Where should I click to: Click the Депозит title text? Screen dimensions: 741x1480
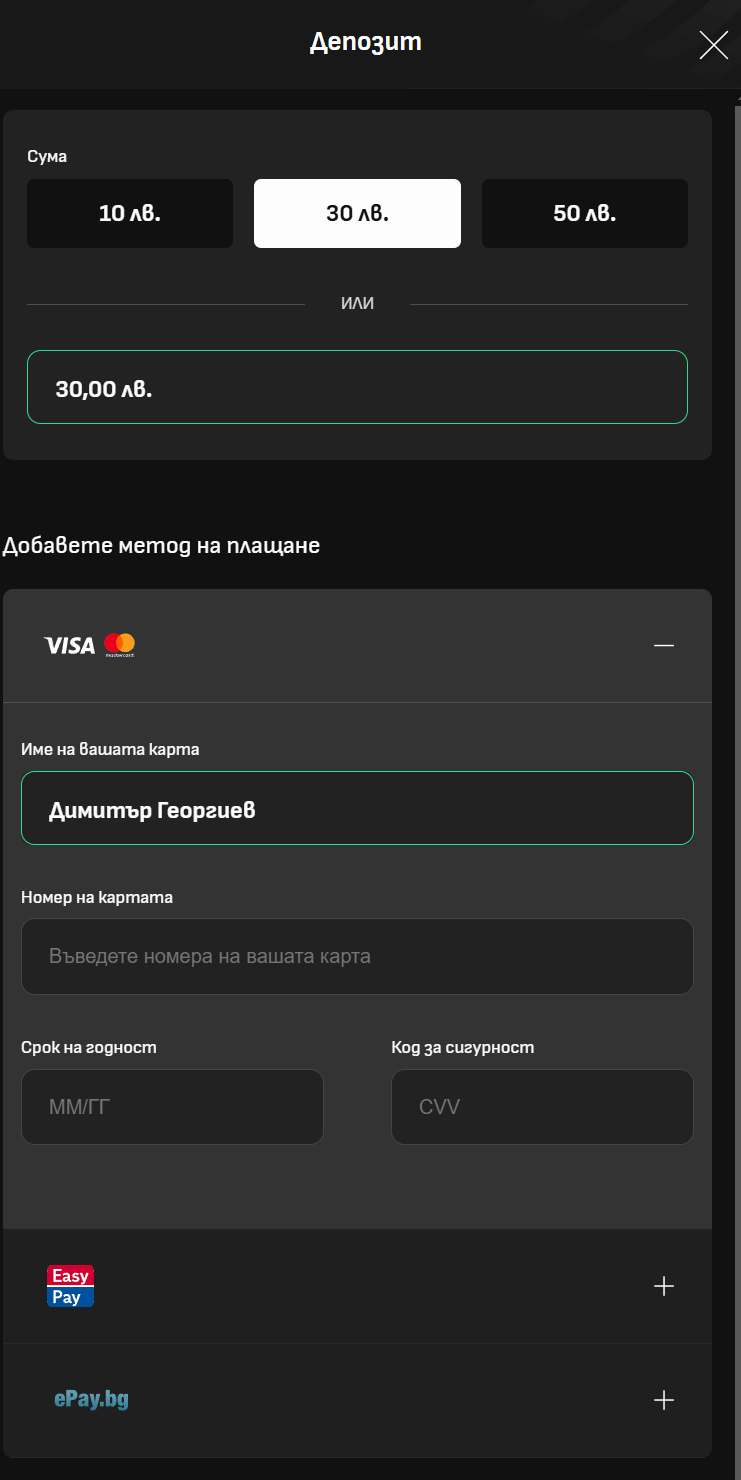tap(366, 42)
